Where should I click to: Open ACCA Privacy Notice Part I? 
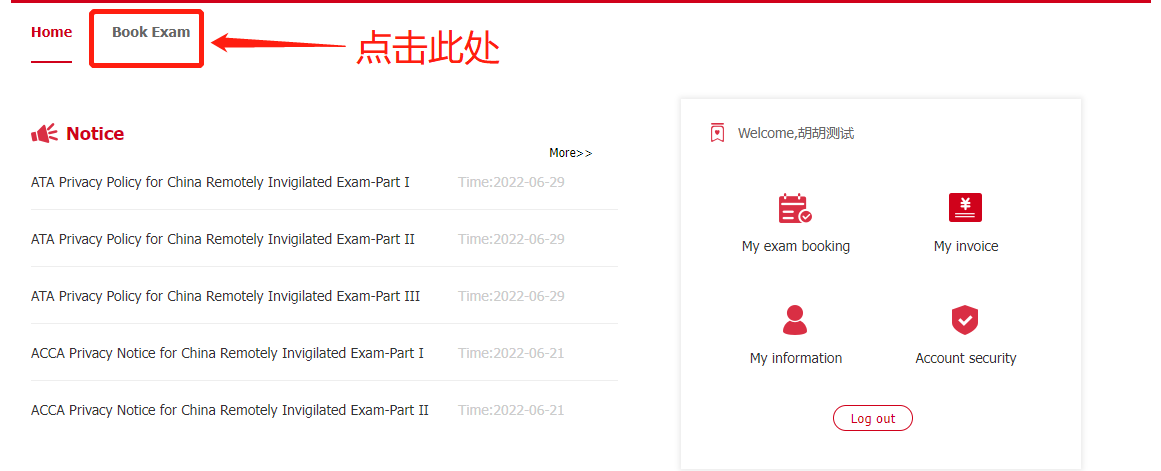(227, 353)
